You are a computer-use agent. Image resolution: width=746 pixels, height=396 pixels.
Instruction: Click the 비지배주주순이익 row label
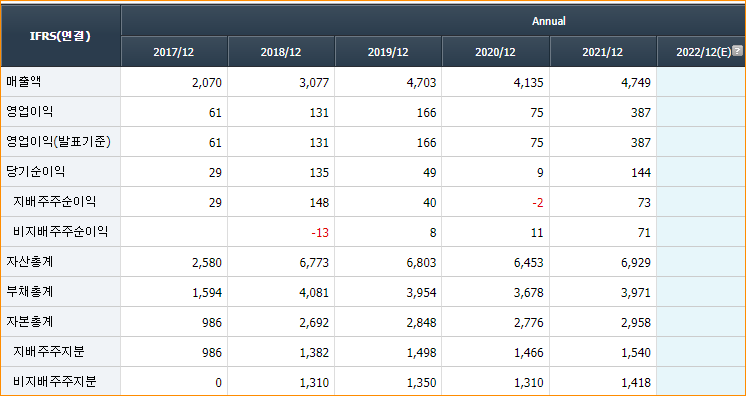[x=61, y=232]
